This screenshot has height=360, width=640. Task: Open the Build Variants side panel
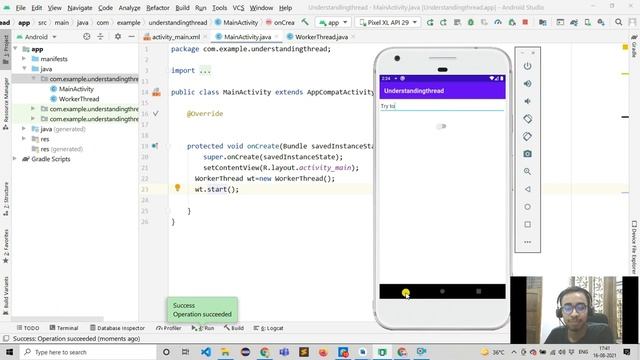pos(6,295)
